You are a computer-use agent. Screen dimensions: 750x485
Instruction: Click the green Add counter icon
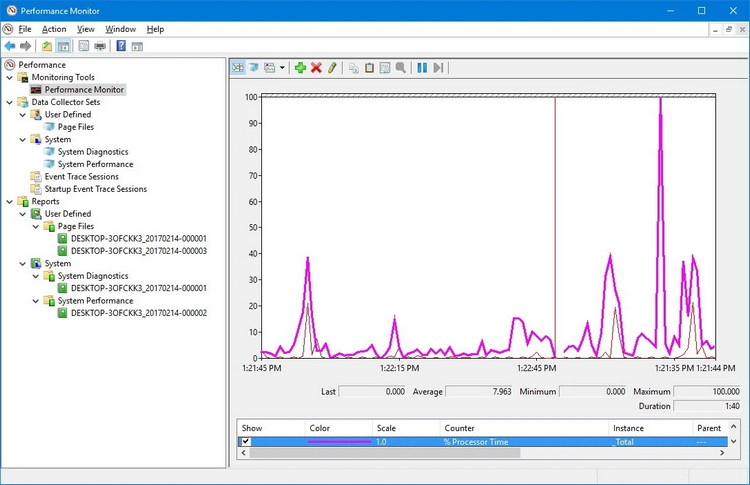[x=300, y=67]
